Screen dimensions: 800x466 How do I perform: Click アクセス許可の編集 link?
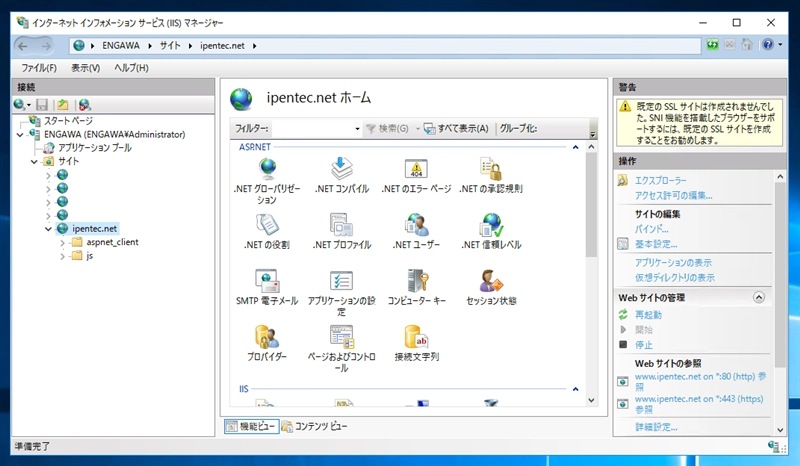point(673,195)
